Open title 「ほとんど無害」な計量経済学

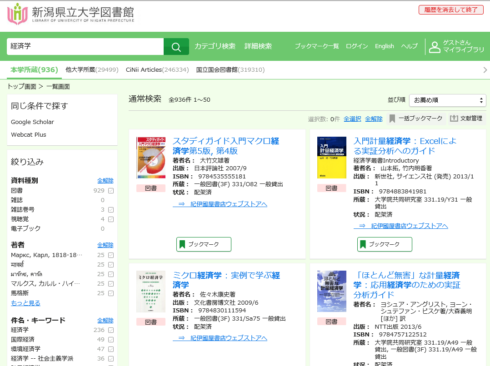407,285
